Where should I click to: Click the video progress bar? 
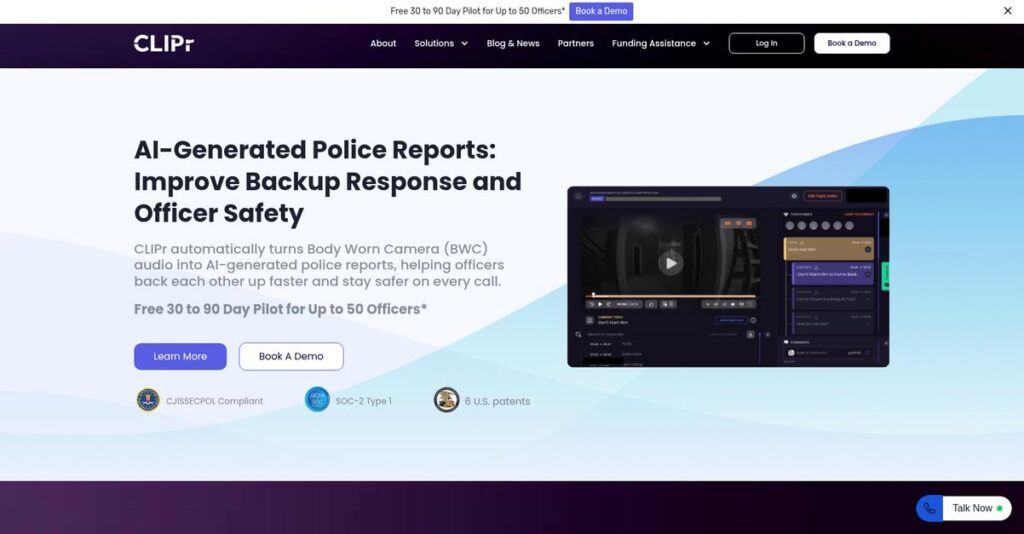pyautogui.click(x=670, y=296)
